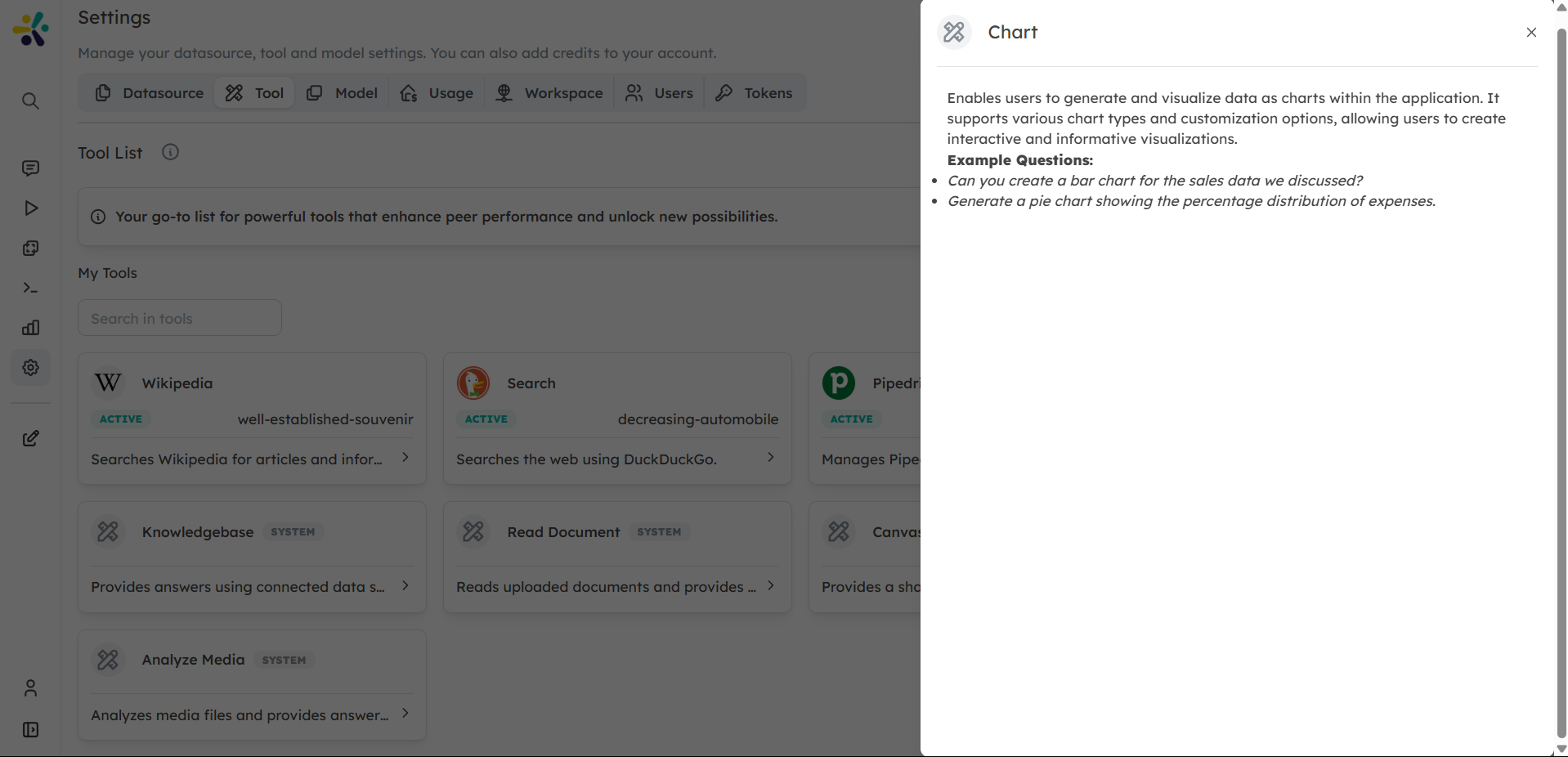Image resolution: width=1568 pixels, height=757 pixels.
Task: Close the Chart details panel
Action: [x=1531, y=33]
